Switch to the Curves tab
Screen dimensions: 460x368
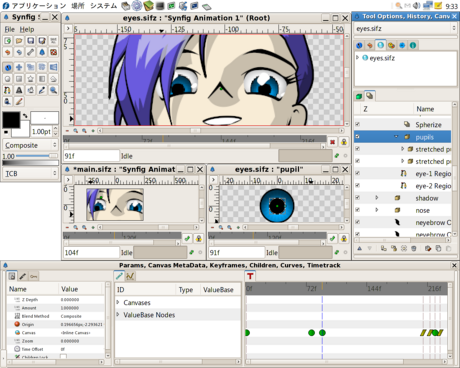click(130, 276)
